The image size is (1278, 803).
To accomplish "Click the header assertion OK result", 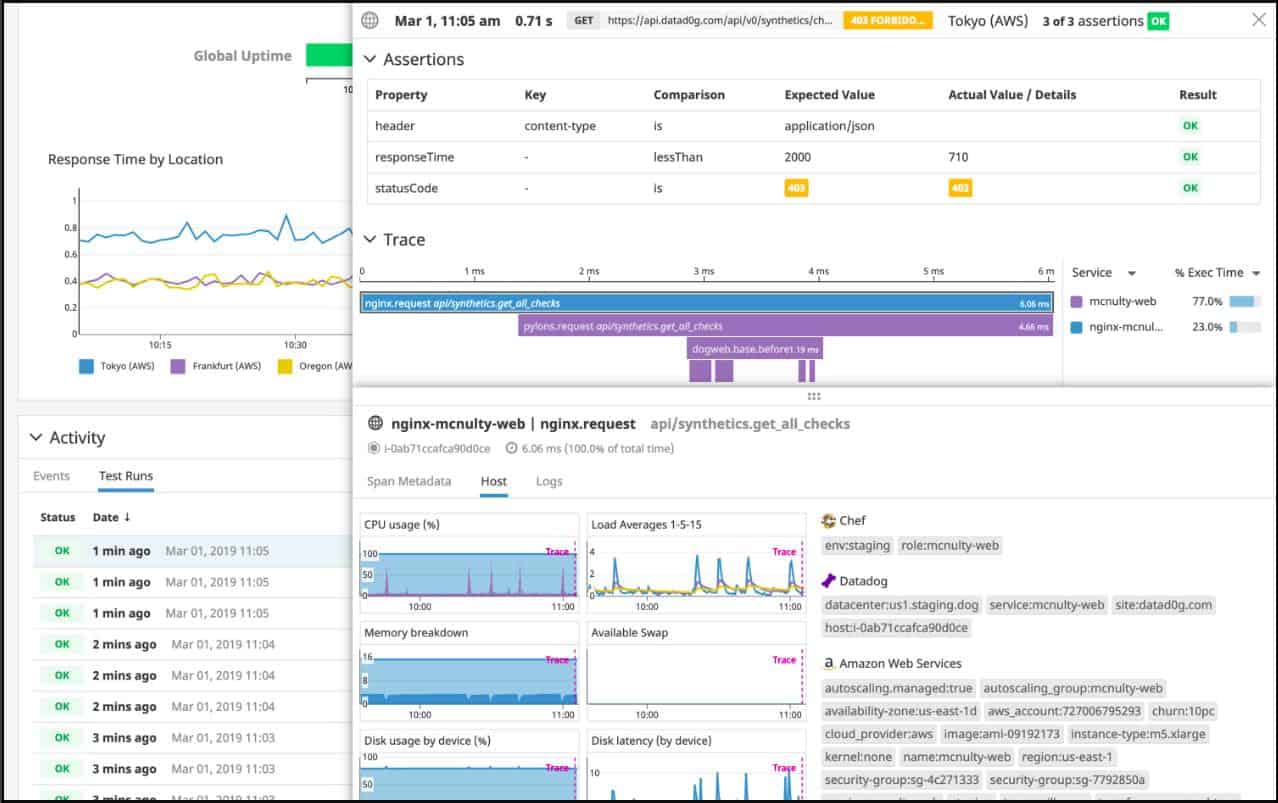I will [1190, 126].
